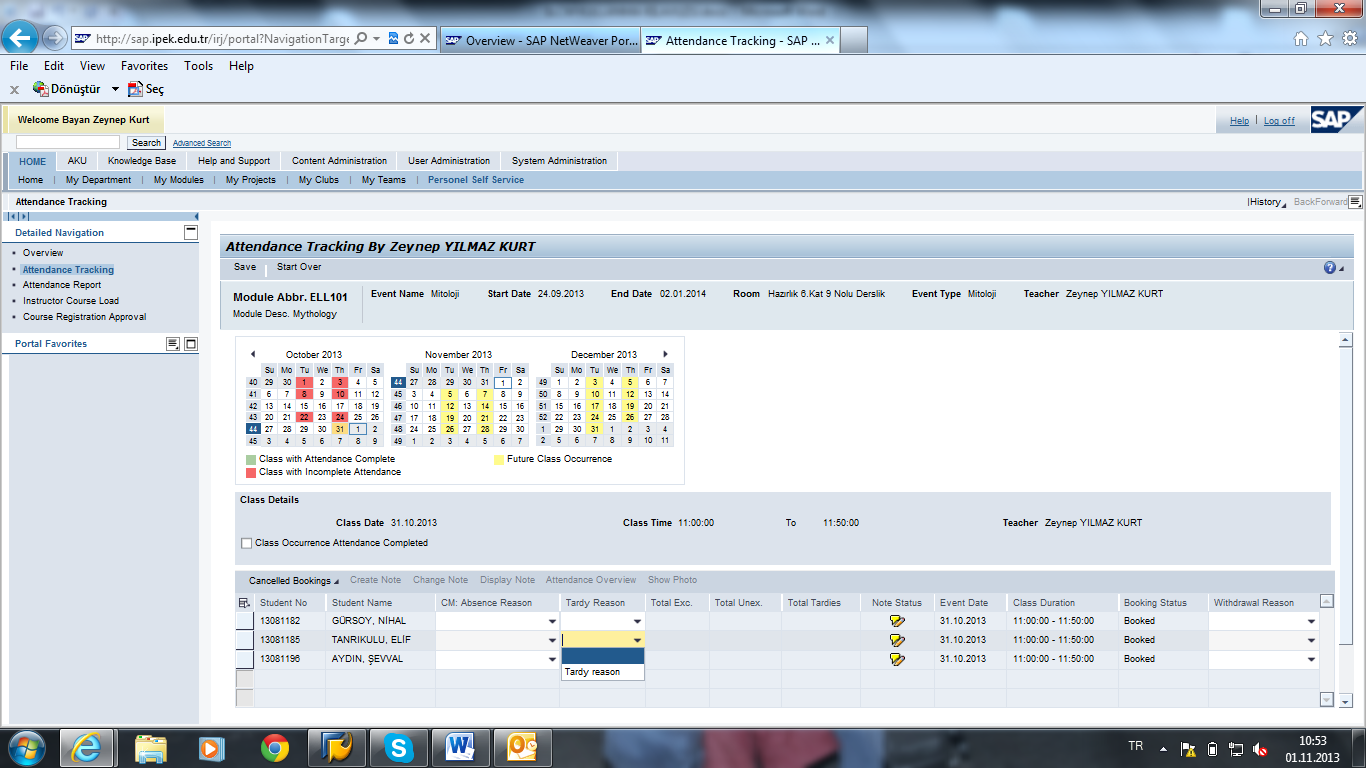Click the Save button
The width and height of the screenshot is (1366, 768).
(245, 267)
